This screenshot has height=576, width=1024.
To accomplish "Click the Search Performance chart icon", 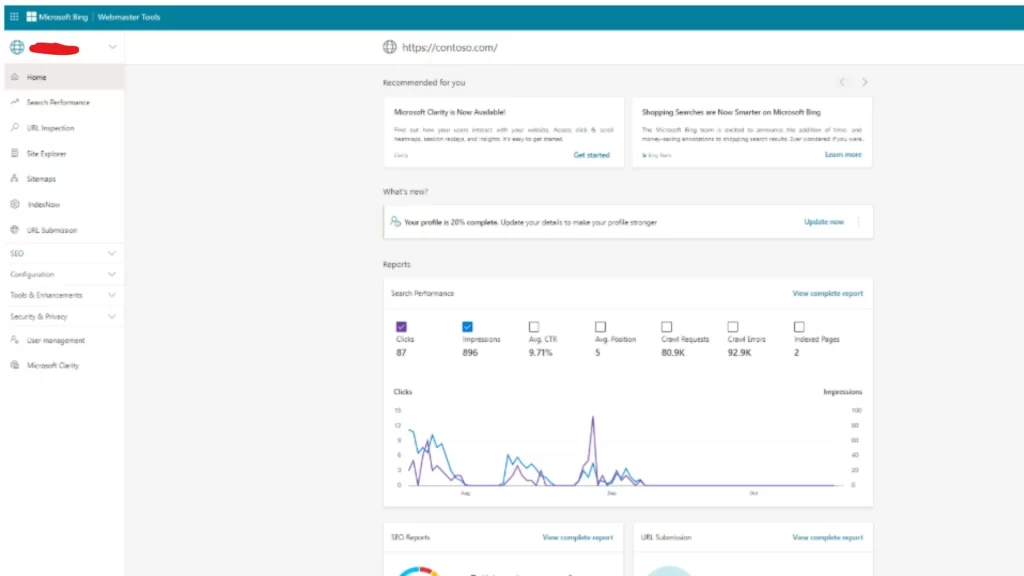I will tap(14, 102).
